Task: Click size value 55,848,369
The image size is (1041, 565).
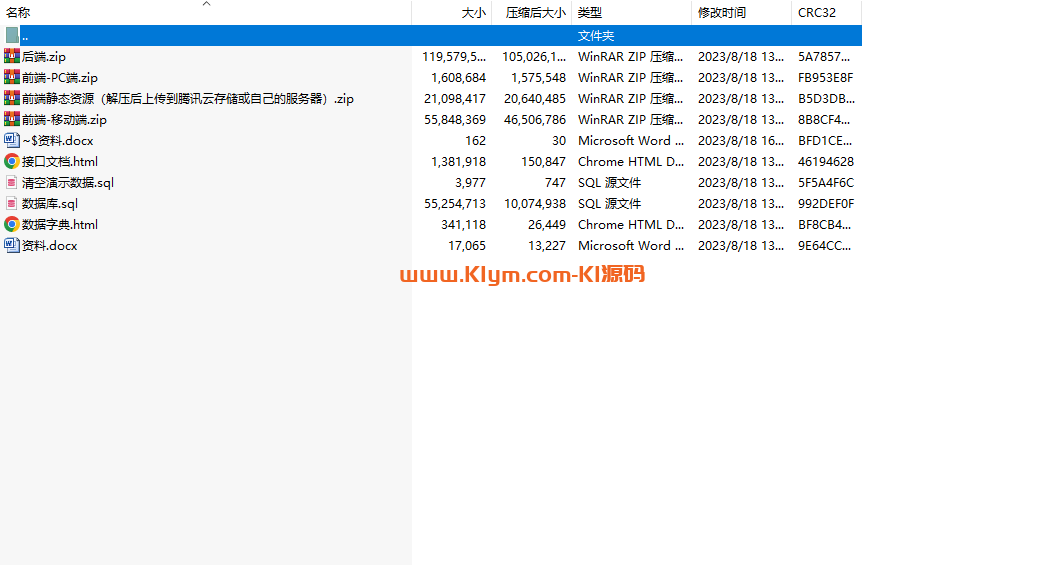Action: pos(455,120)
